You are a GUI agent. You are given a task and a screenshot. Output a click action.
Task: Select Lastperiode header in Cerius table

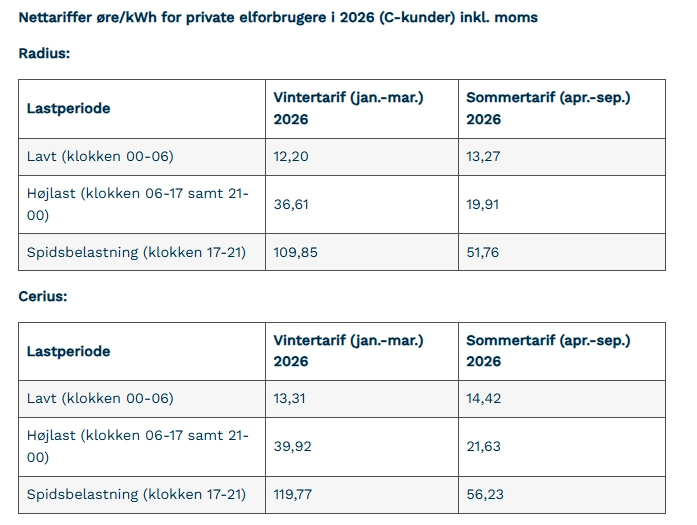coord(68,351)
